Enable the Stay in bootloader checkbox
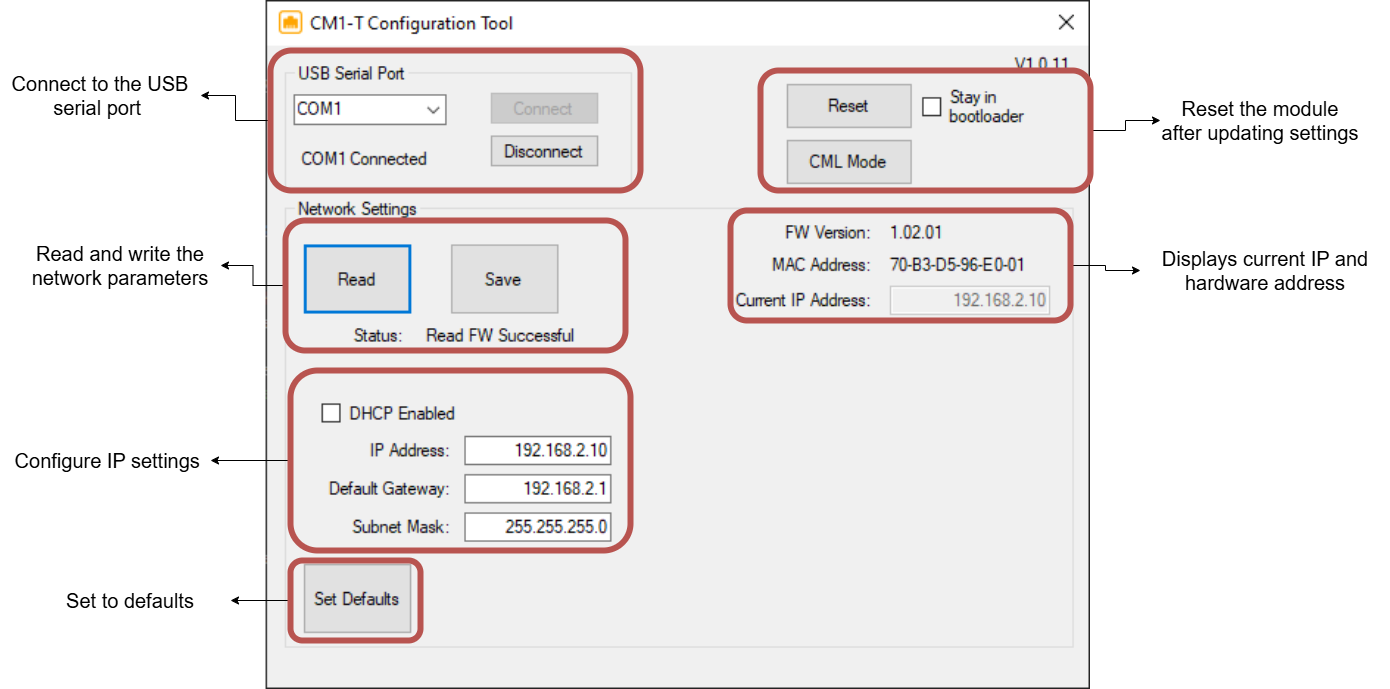This screenshot has width=1390, height=689. pyautogui.click(x=932, y=107)
